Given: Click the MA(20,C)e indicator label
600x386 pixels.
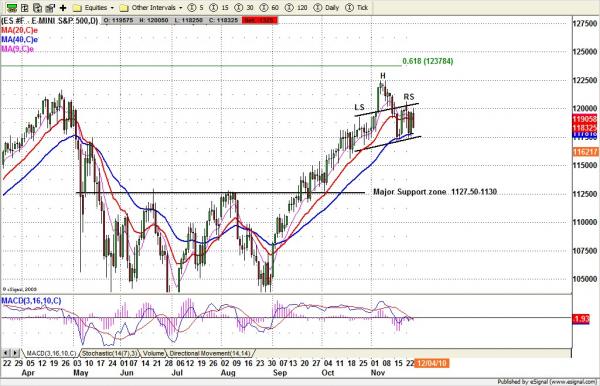Looking at the screenshot, I should pos(20,30).
